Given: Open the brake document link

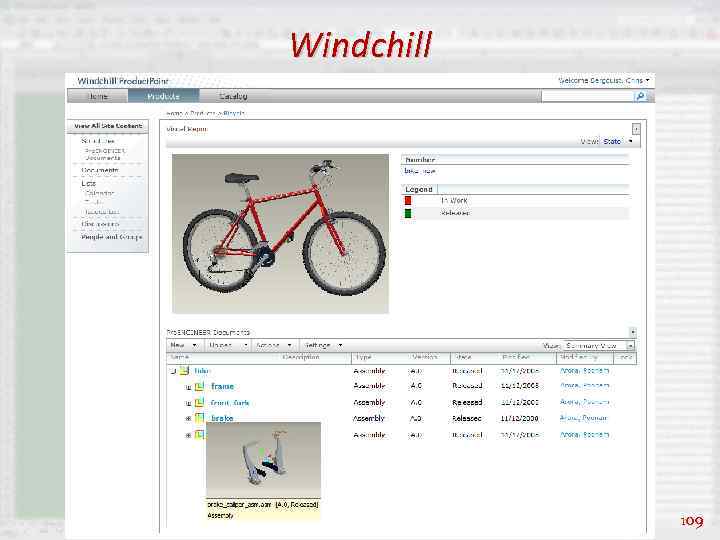Looking at the screenshot, I should 222,418.
